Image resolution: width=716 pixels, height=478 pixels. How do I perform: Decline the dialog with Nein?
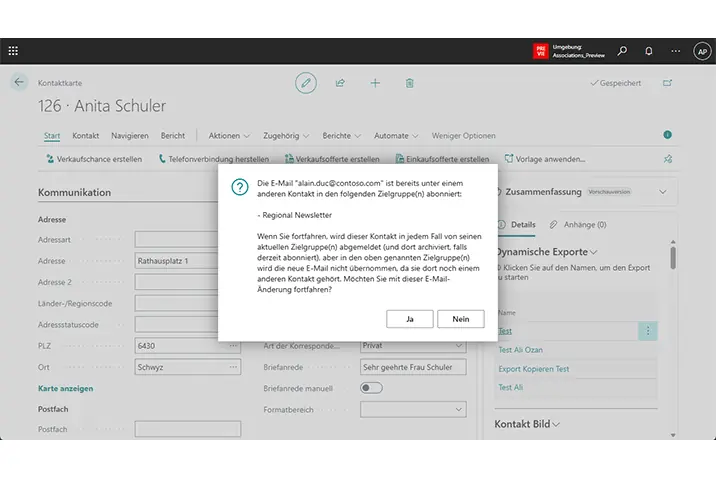tap(461, 319)
